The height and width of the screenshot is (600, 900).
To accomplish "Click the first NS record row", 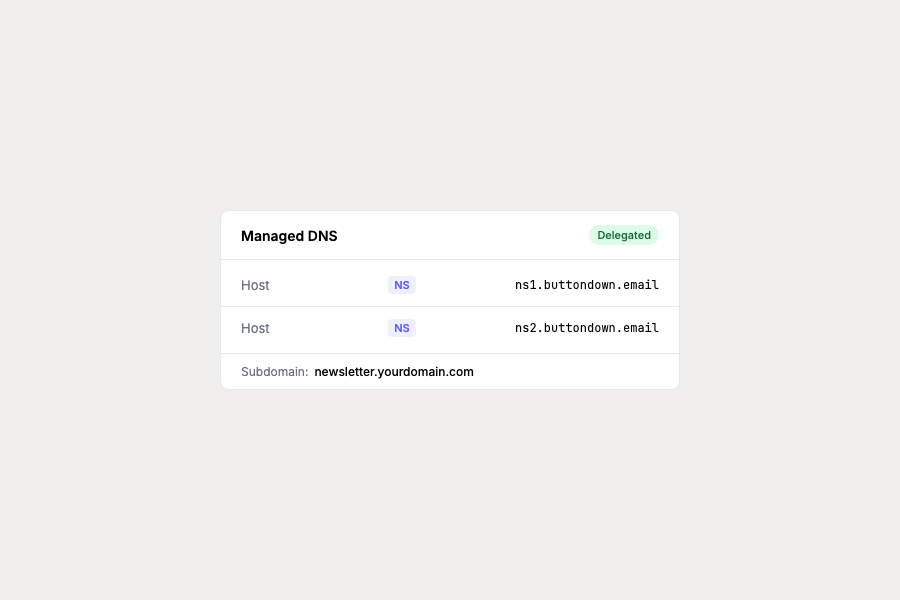I will (450, 285).
